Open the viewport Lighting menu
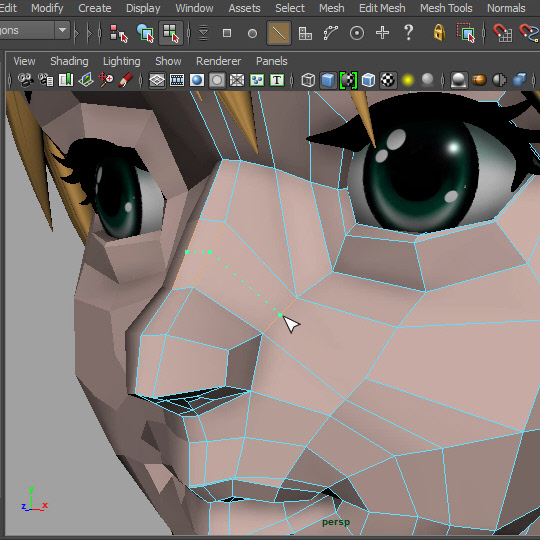The width and height of the screenshot is (540, 540). [x=122, y=61]
